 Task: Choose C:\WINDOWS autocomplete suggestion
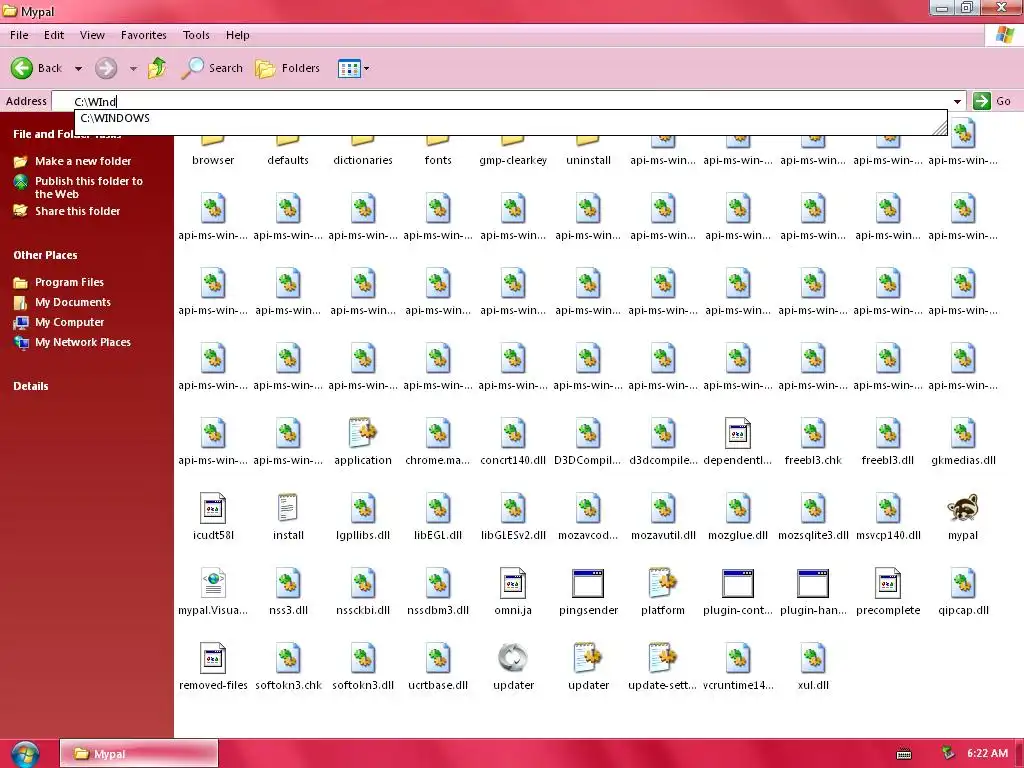pos(511,118)
